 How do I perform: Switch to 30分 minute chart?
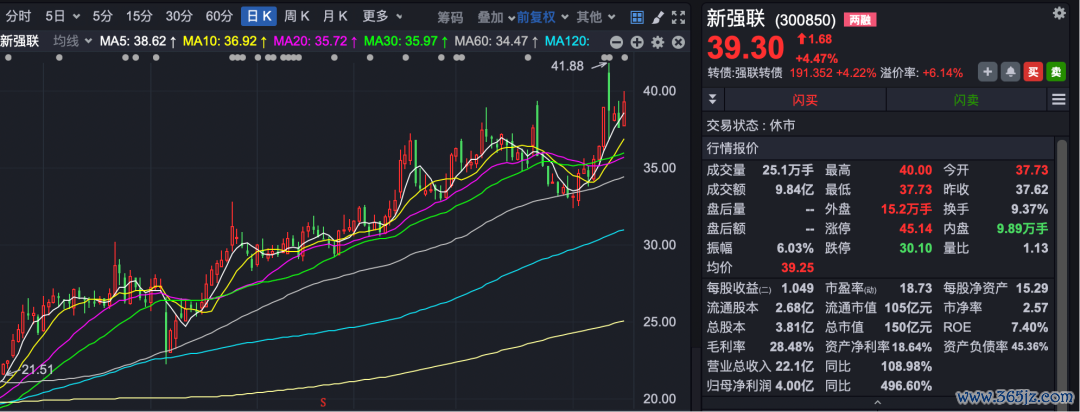coord(179,16)
